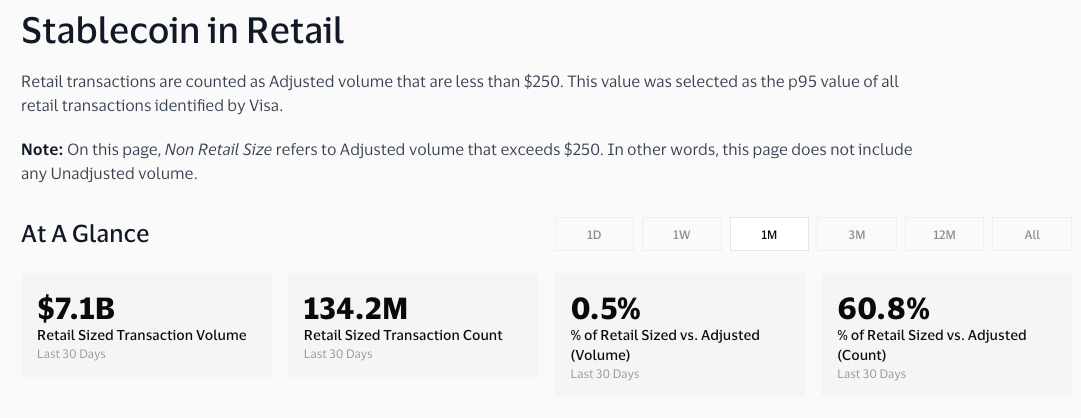The height and width of the screenshot is (418, 1081).
Task: Click the 60.8% count percentage value
Action: click(883, 307)
